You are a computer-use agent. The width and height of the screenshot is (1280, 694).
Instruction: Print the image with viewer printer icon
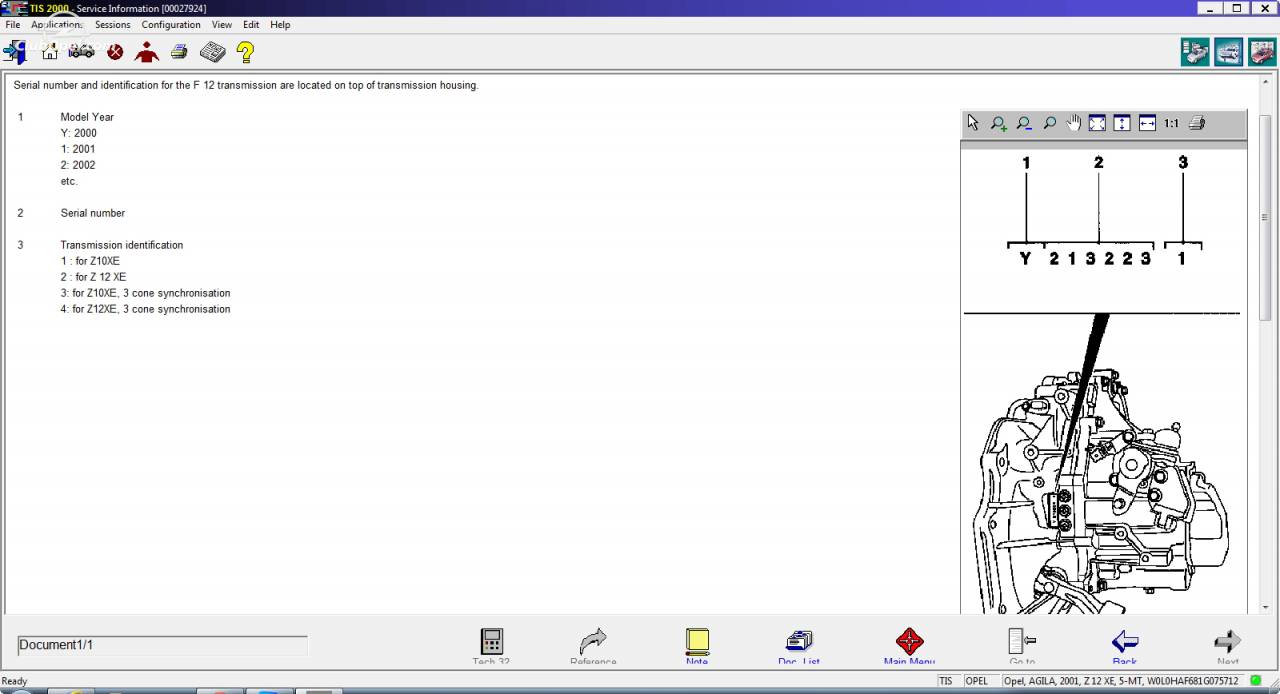point(1197,123)
